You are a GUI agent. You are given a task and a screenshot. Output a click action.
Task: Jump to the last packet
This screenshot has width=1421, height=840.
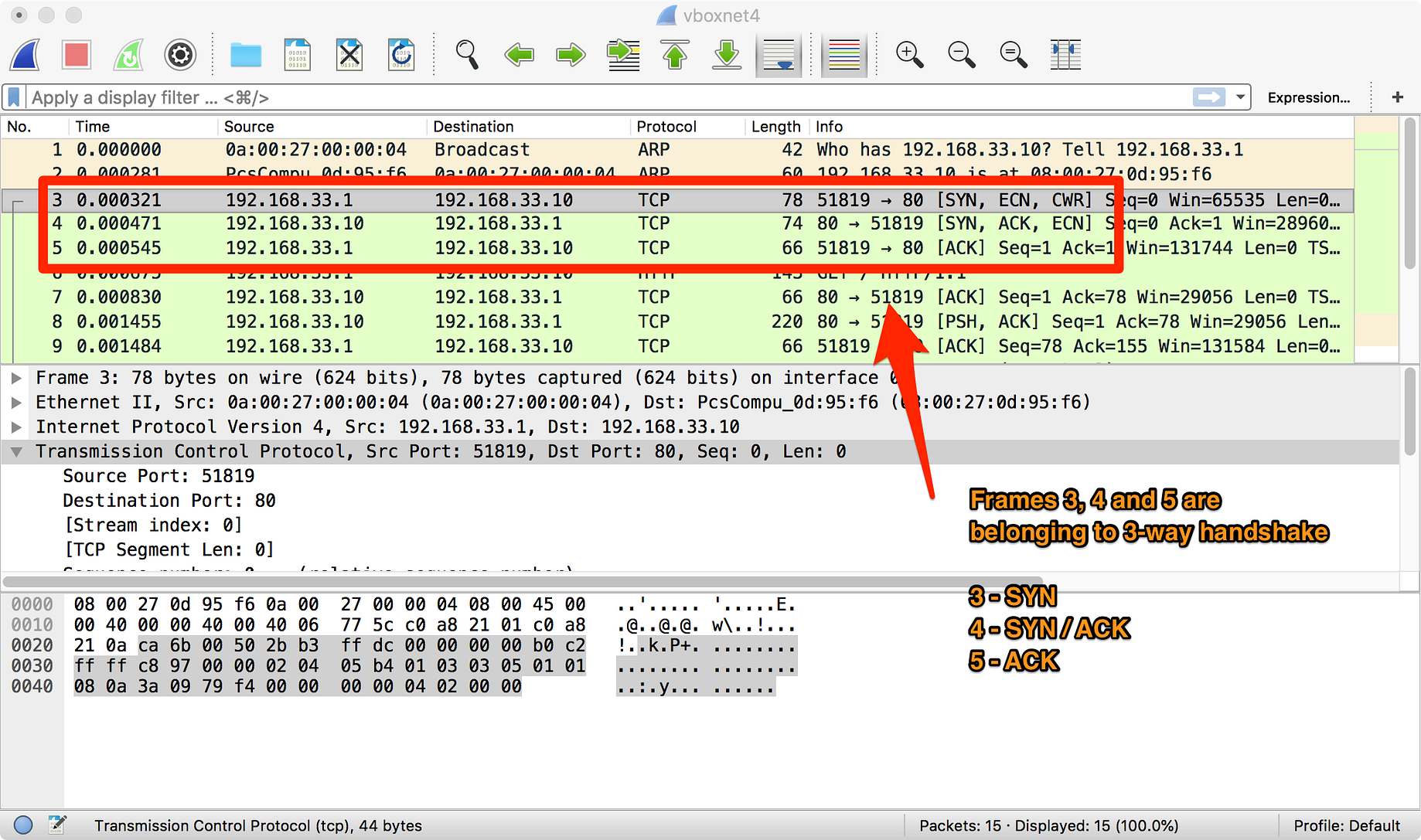pos(727,55)
